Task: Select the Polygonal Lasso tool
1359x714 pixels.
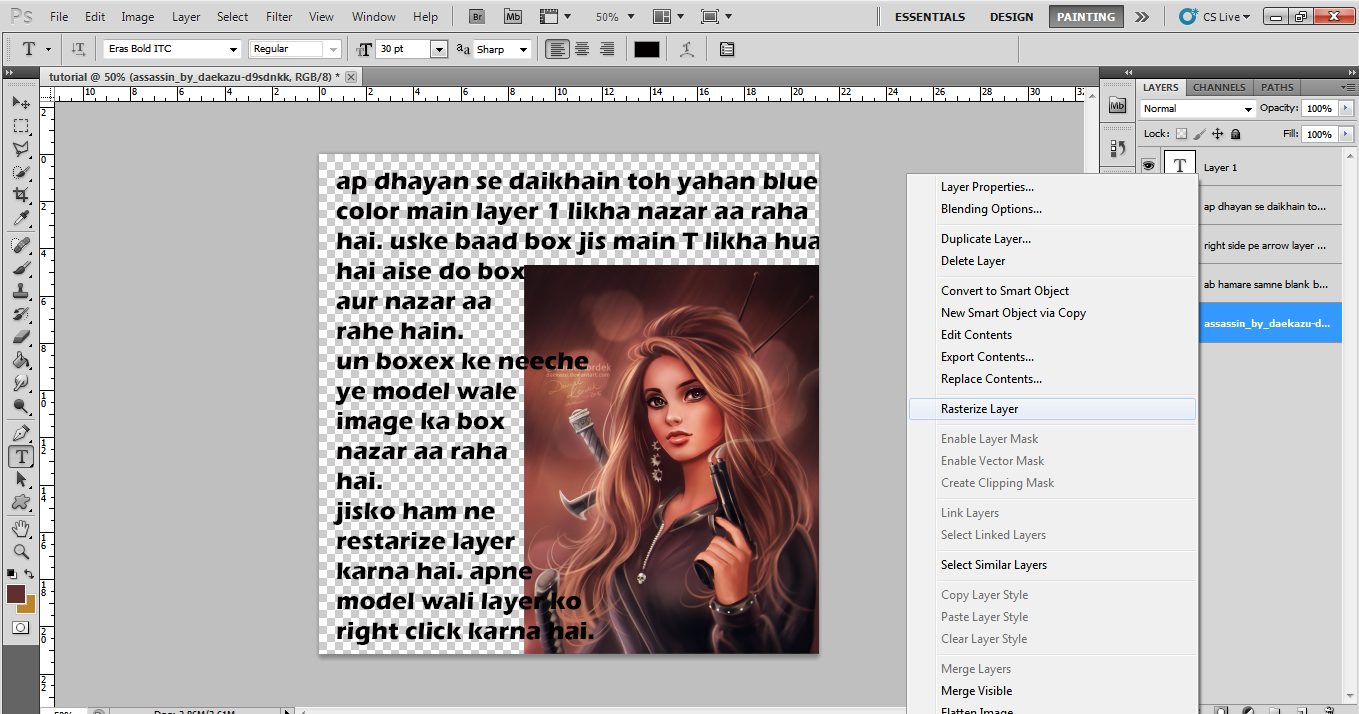Action: pyautogui.click(x=21, y=149)
